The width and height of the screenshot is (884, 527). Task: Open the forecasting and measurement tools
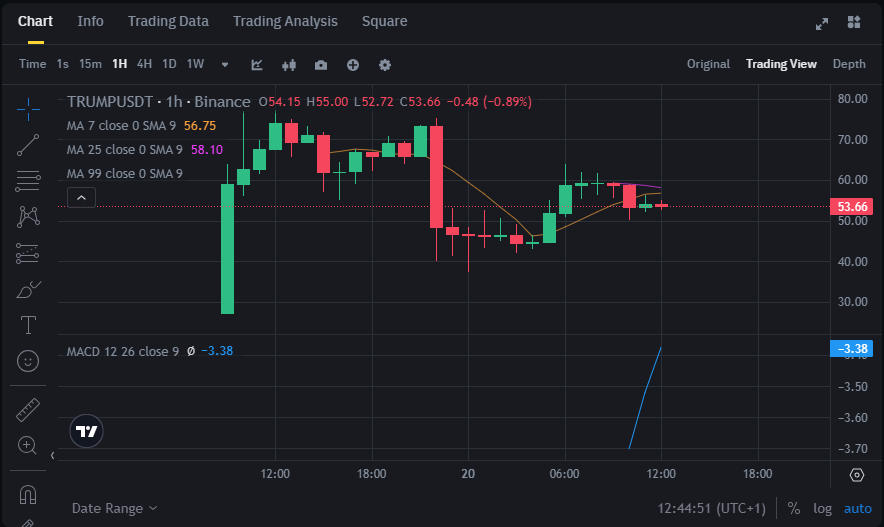point(28,253)
